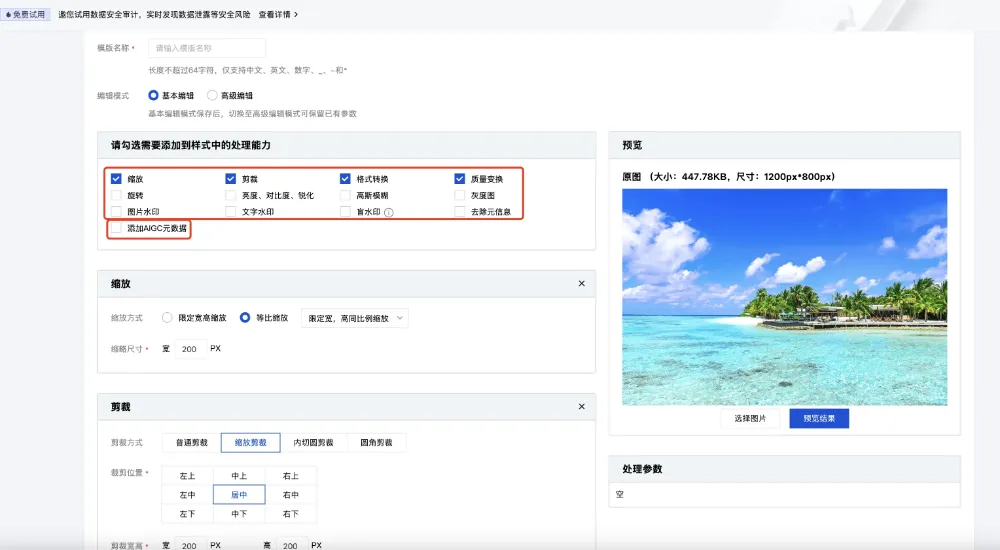Select the 缩放剪裁 crop mode tab
The height and width of the screenshot is (550, 1000).
click(251, 442)
